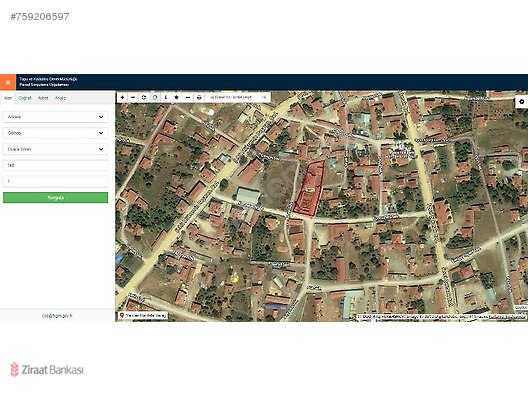Viewport: 528px width, 396px height.
Task: Zoom in with the plus icon
Action: coord(122,97)
